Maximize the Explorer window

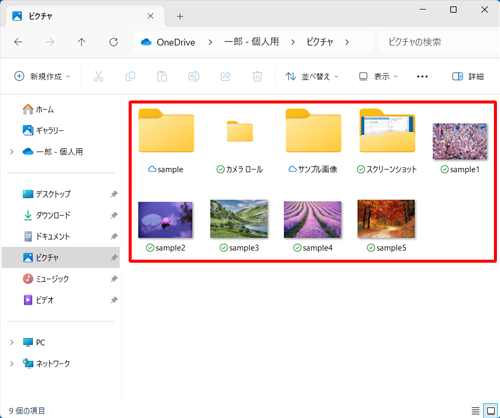point(453,10)
